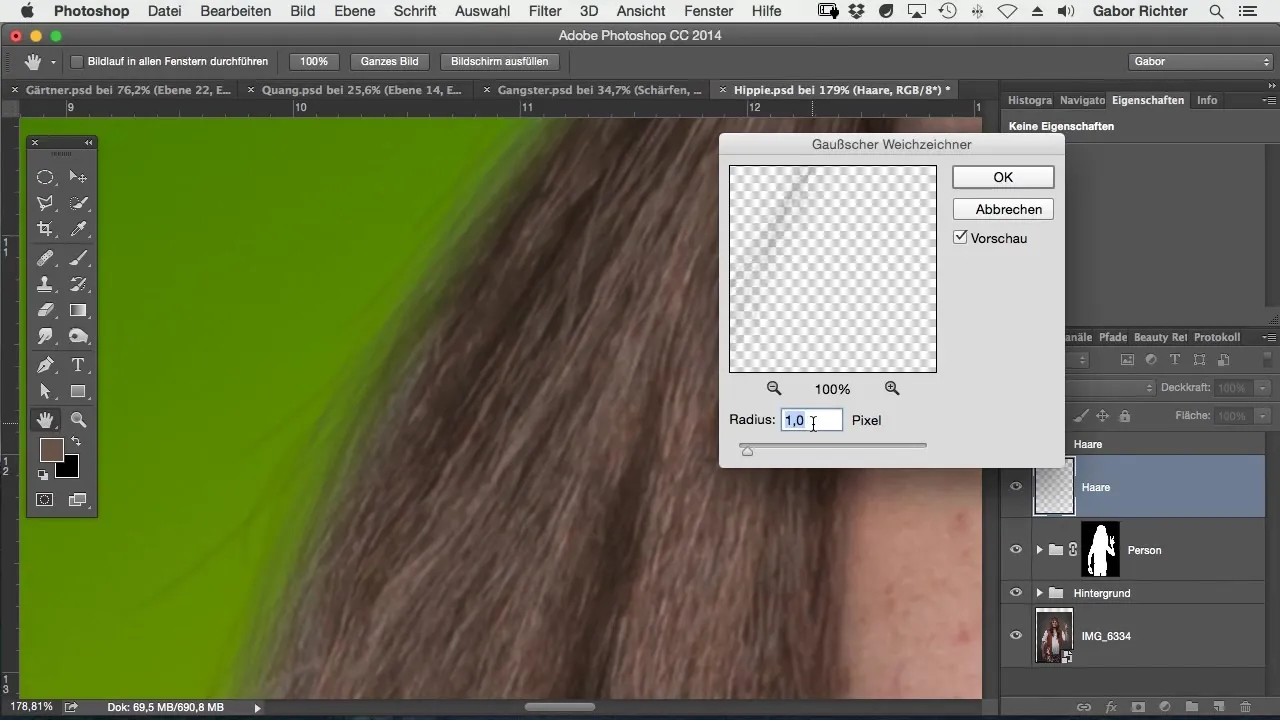Image resolution: width=1280 pixels, height=720 pixels.
Task: Expand the Hintergrund group
Action: 1039,593
